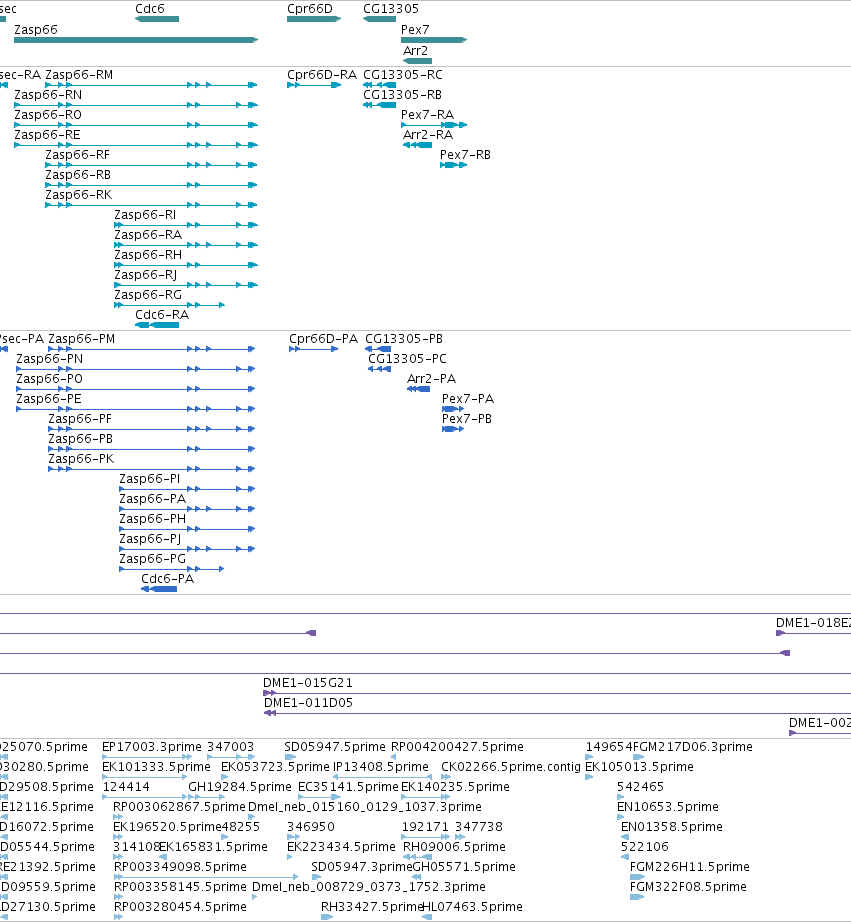Select clone DME1-011D05
851x922 pixels.
tap(557, 713)
